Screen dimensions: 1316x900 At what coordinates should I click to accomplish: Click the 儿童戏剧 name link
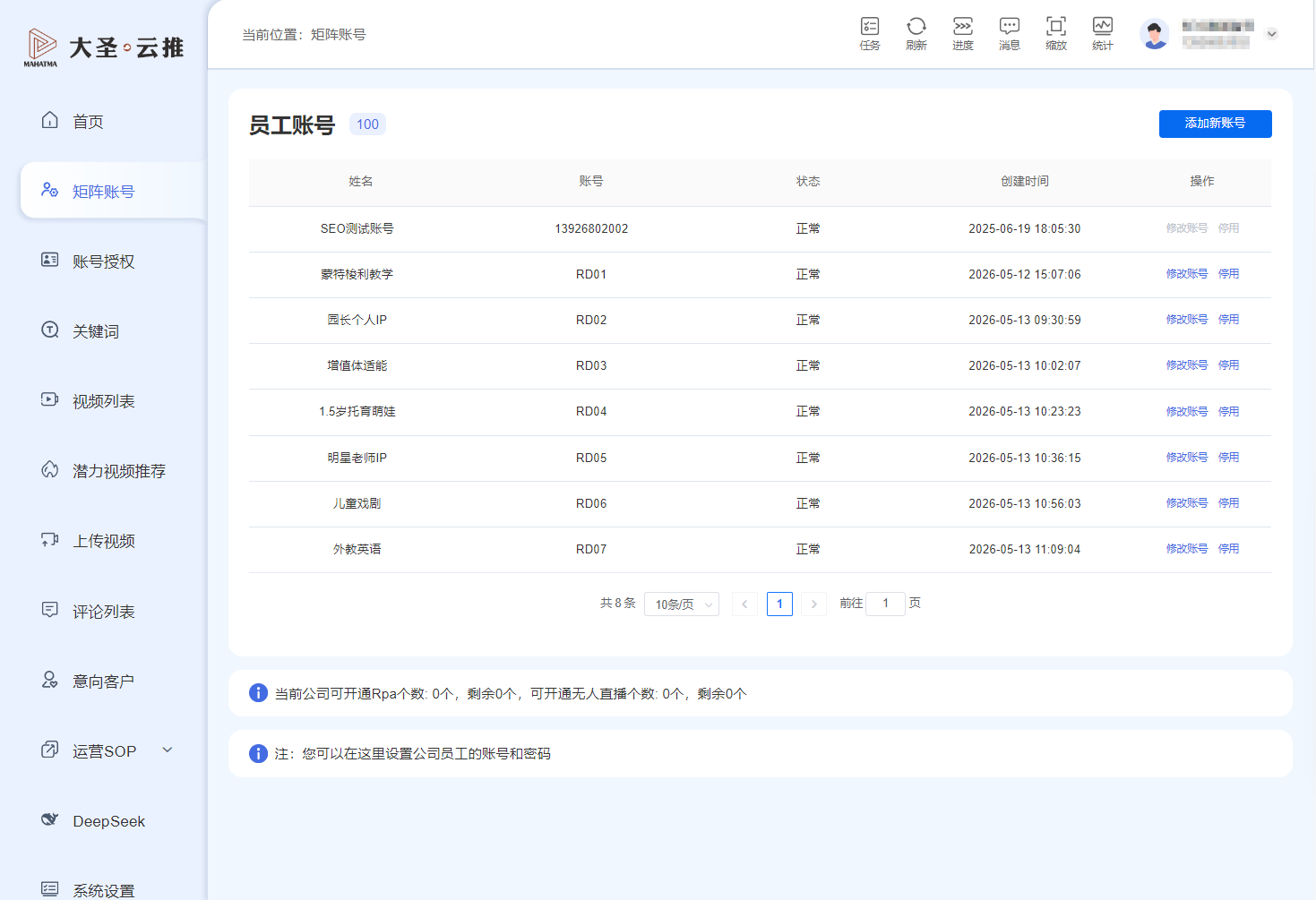pos(357,503)
